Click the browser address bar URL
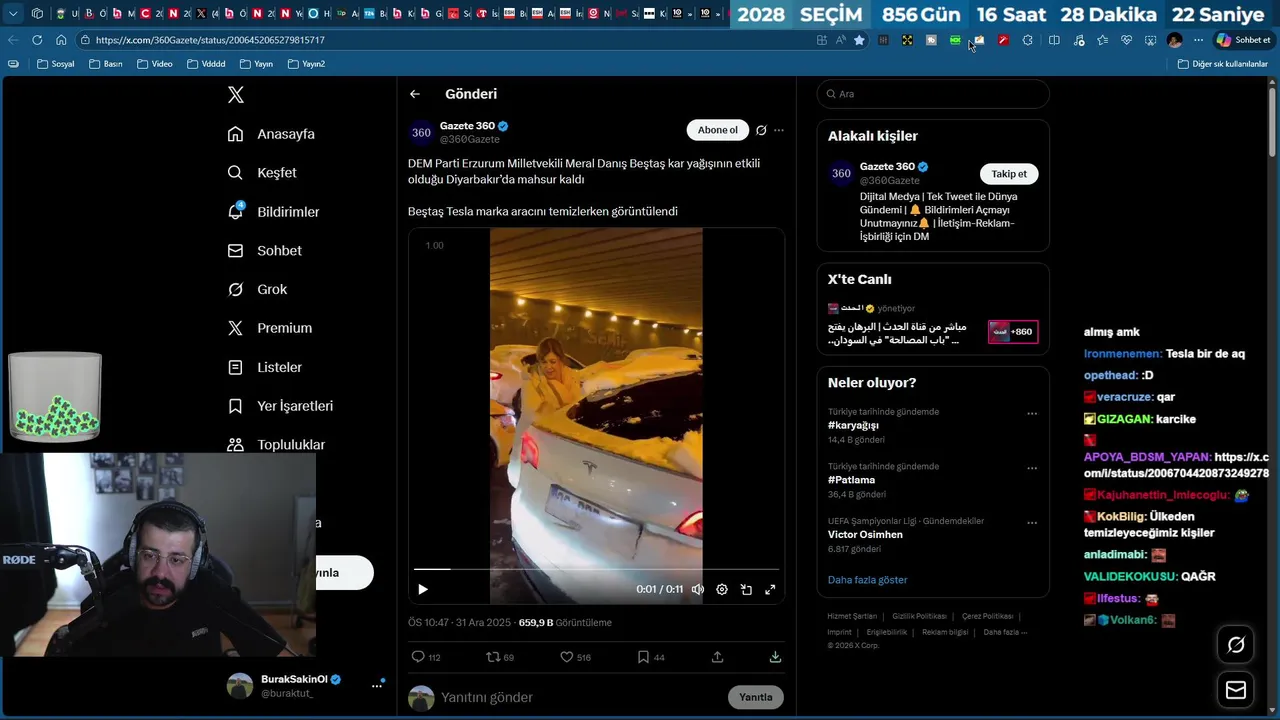 point(210,40)
